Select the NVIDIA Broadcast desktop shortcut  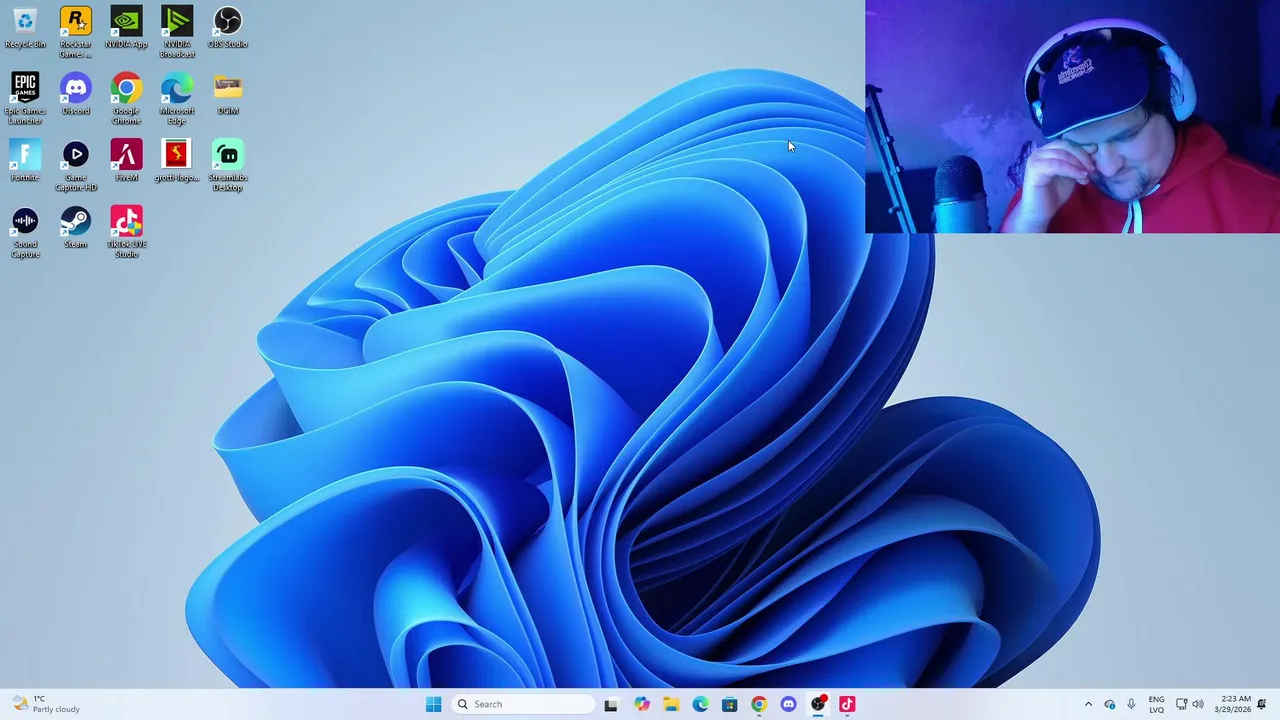point(177,32)
